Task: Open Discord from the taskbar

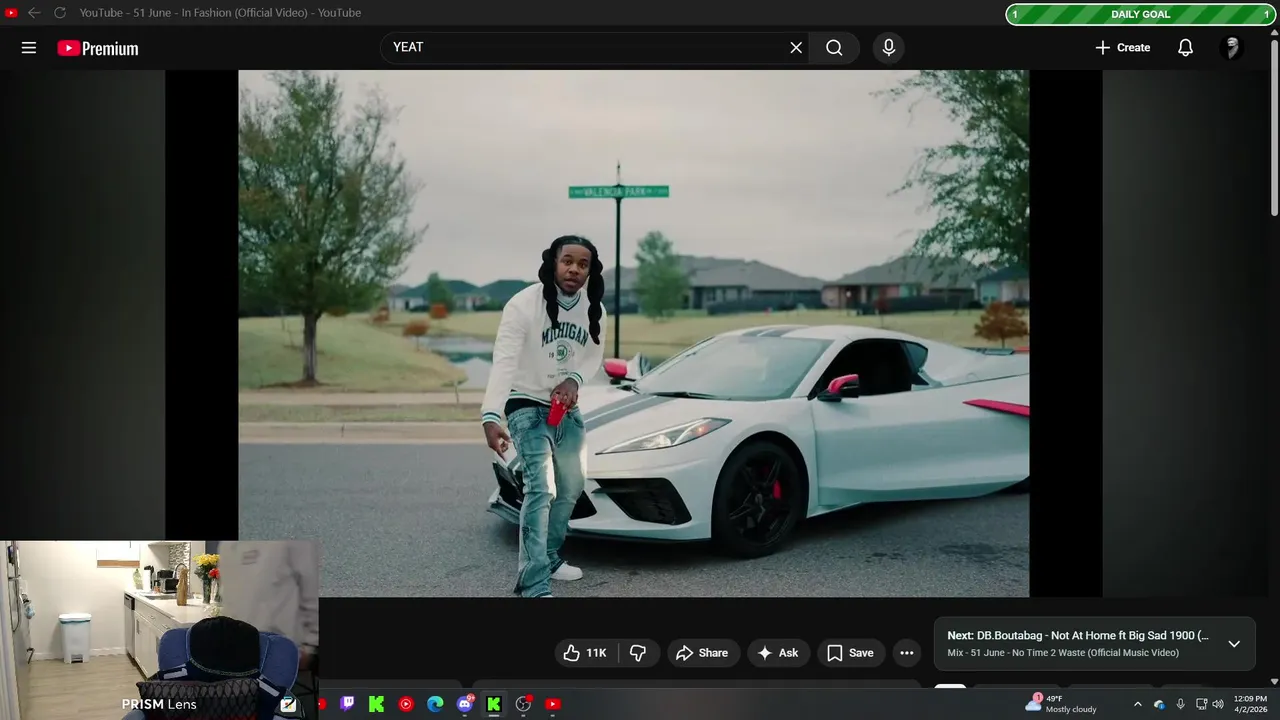Action: pyautogui.click(x=465, y=704)
